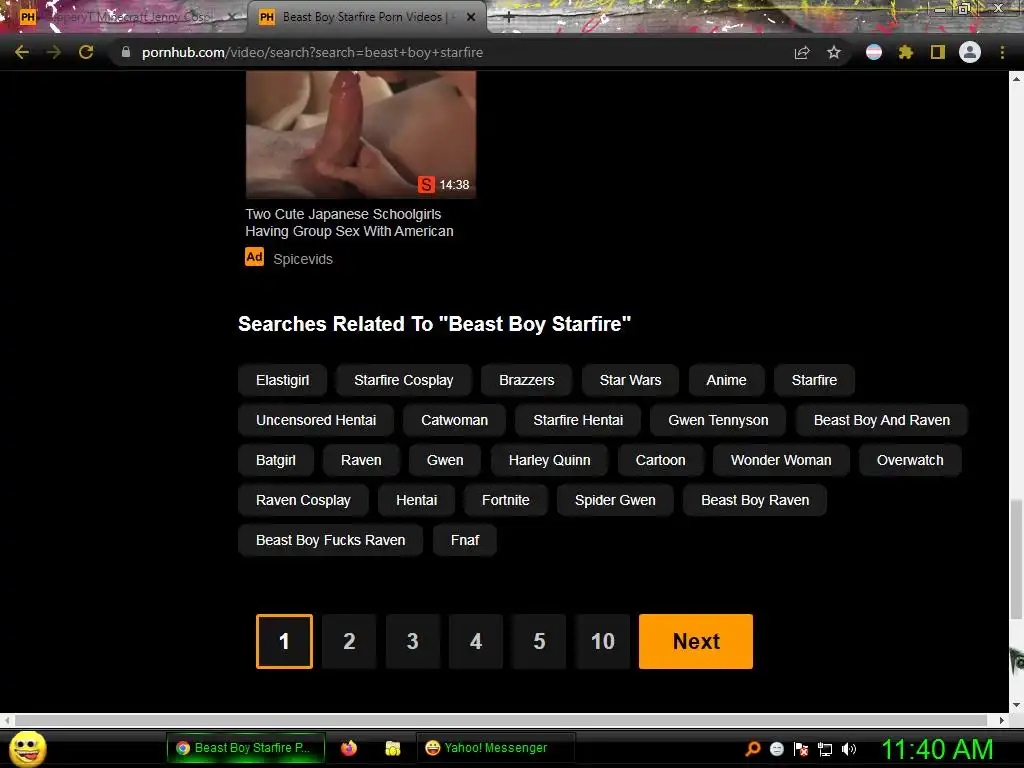This screenshot has width=1024, height=768.
Task: Click the vertical scrollbar thumb
Action: [1016, 559]
